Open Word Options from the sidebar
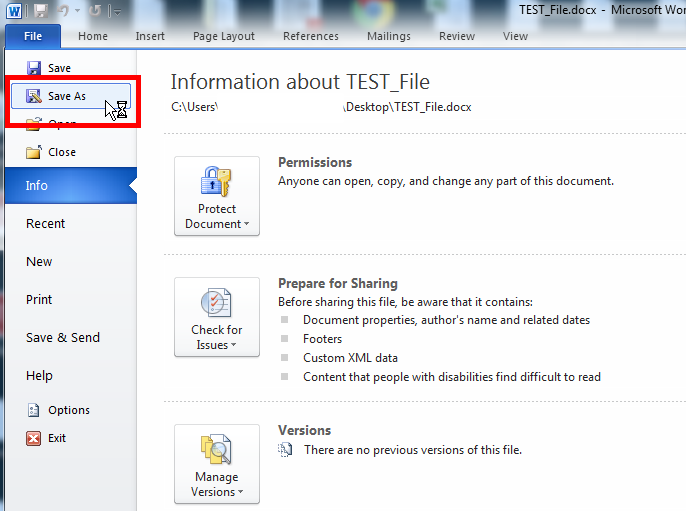 (x=68, y=410)
